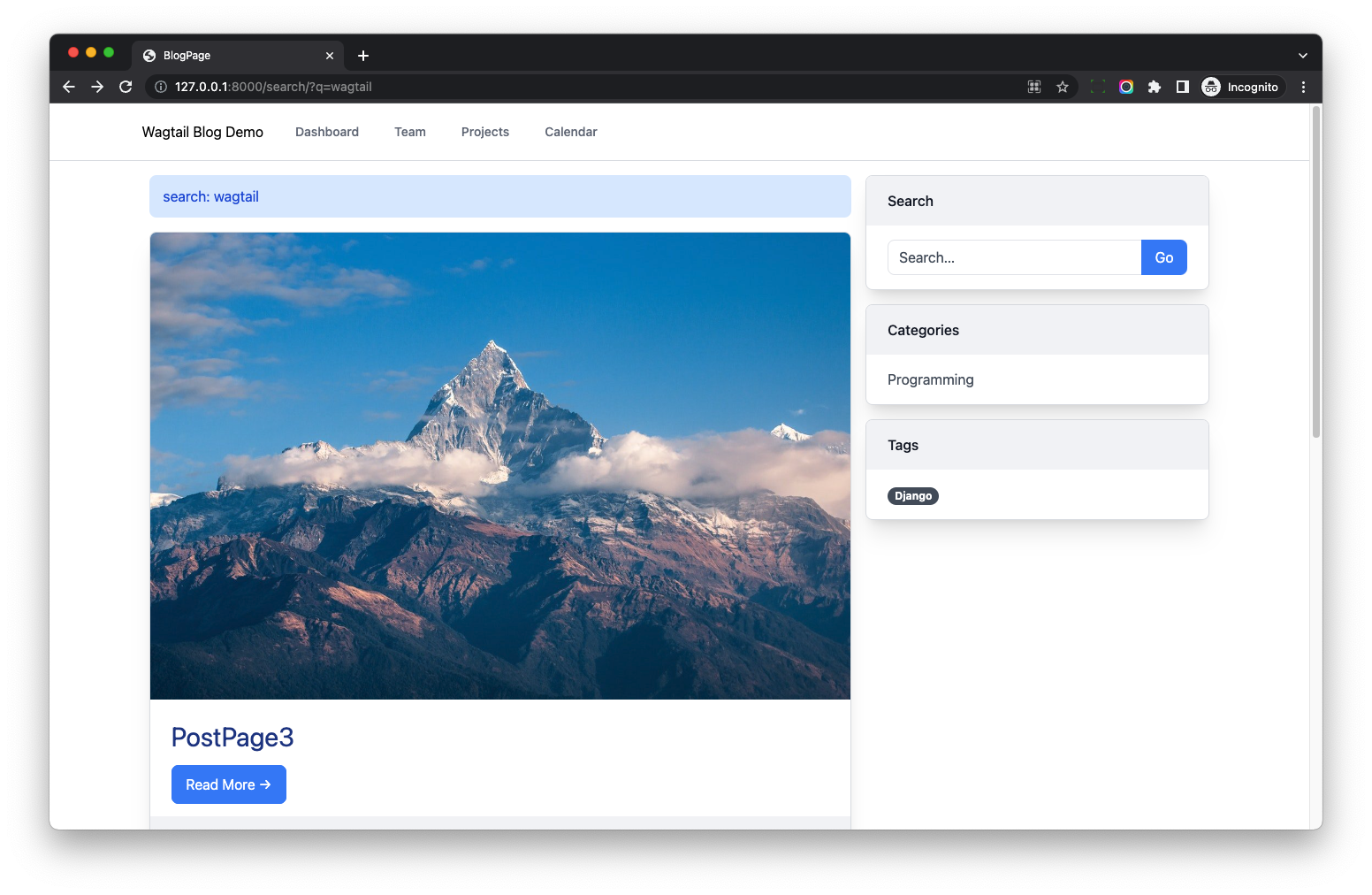Open the Programming category link

pos(930,379)
